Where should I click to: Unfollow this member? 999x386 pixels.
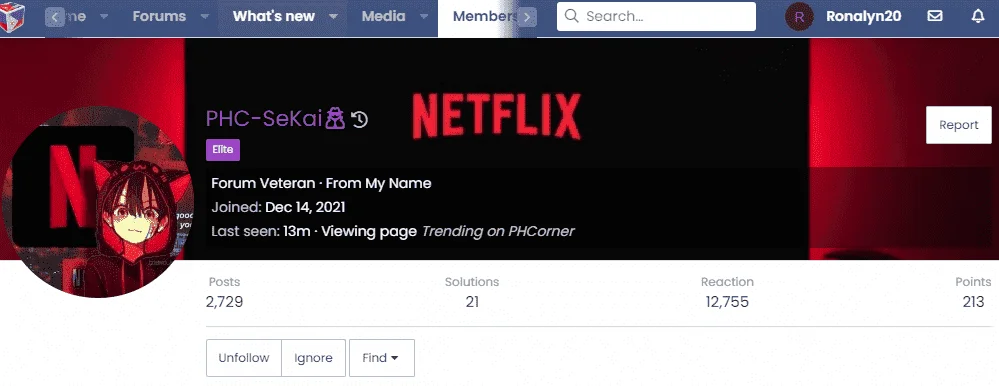(x=243, y=358)
